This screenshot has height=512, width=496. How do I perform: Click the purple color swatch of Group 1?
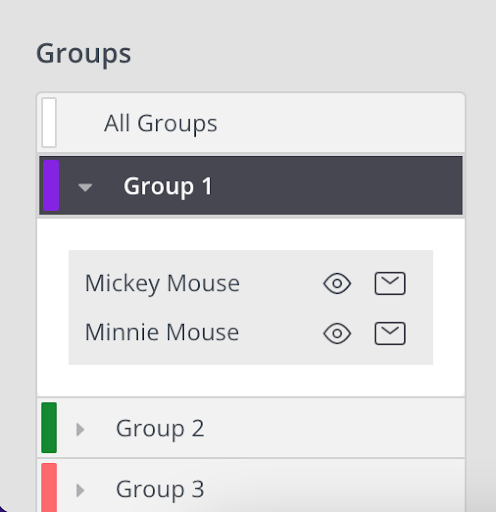tap(51, 185)
